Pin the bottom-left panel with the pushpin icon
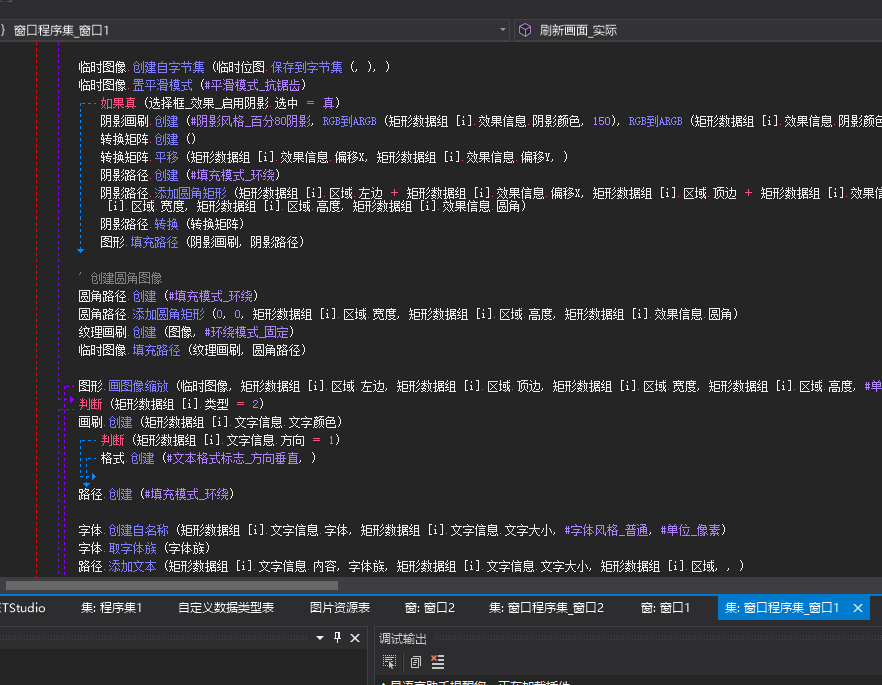 [337, 638]
